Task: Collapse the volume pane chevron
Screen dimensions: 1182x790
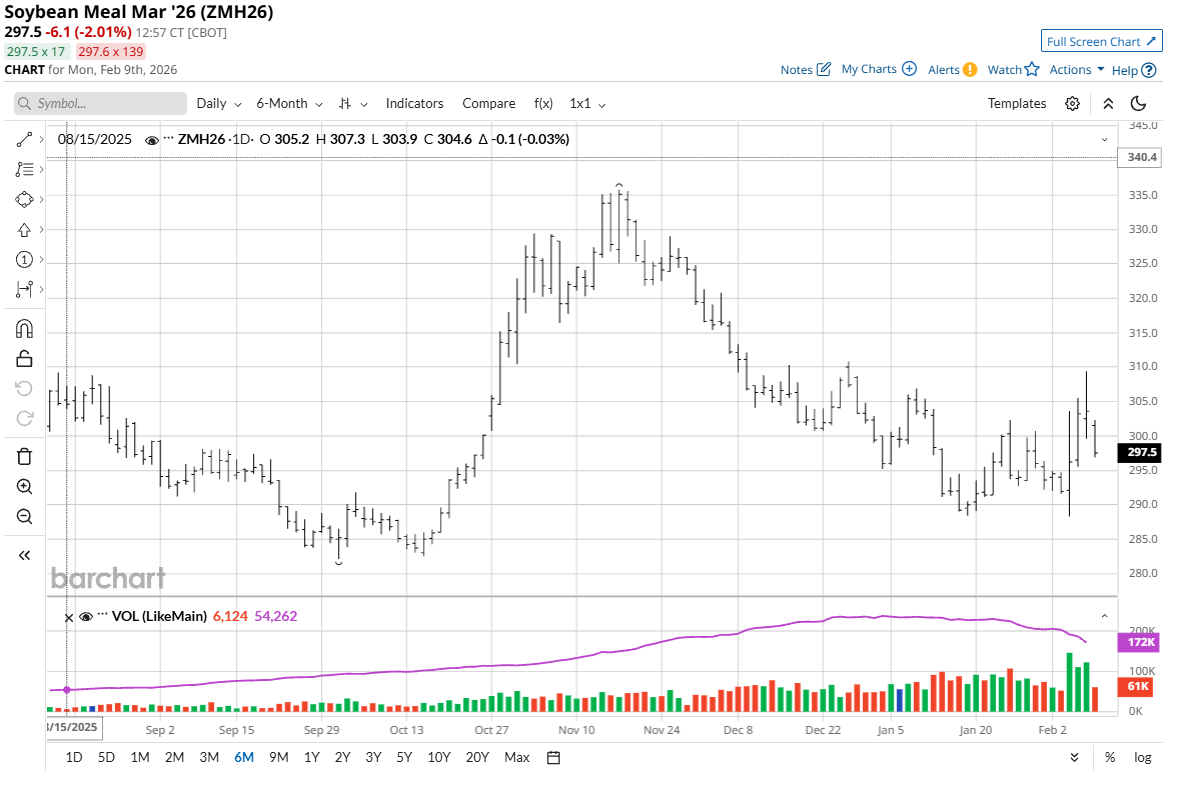Action: point(1104,617)
